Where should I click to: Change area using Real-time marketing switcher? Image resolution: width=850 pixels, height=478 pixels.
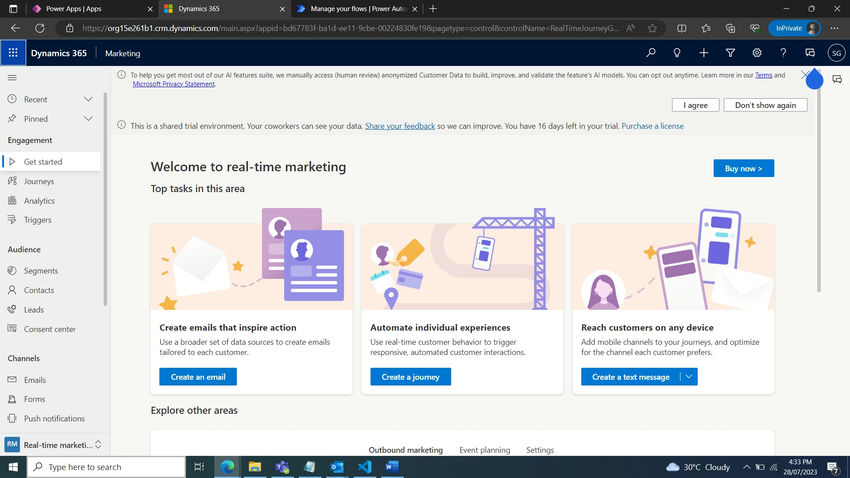click(x=53, y=444)
